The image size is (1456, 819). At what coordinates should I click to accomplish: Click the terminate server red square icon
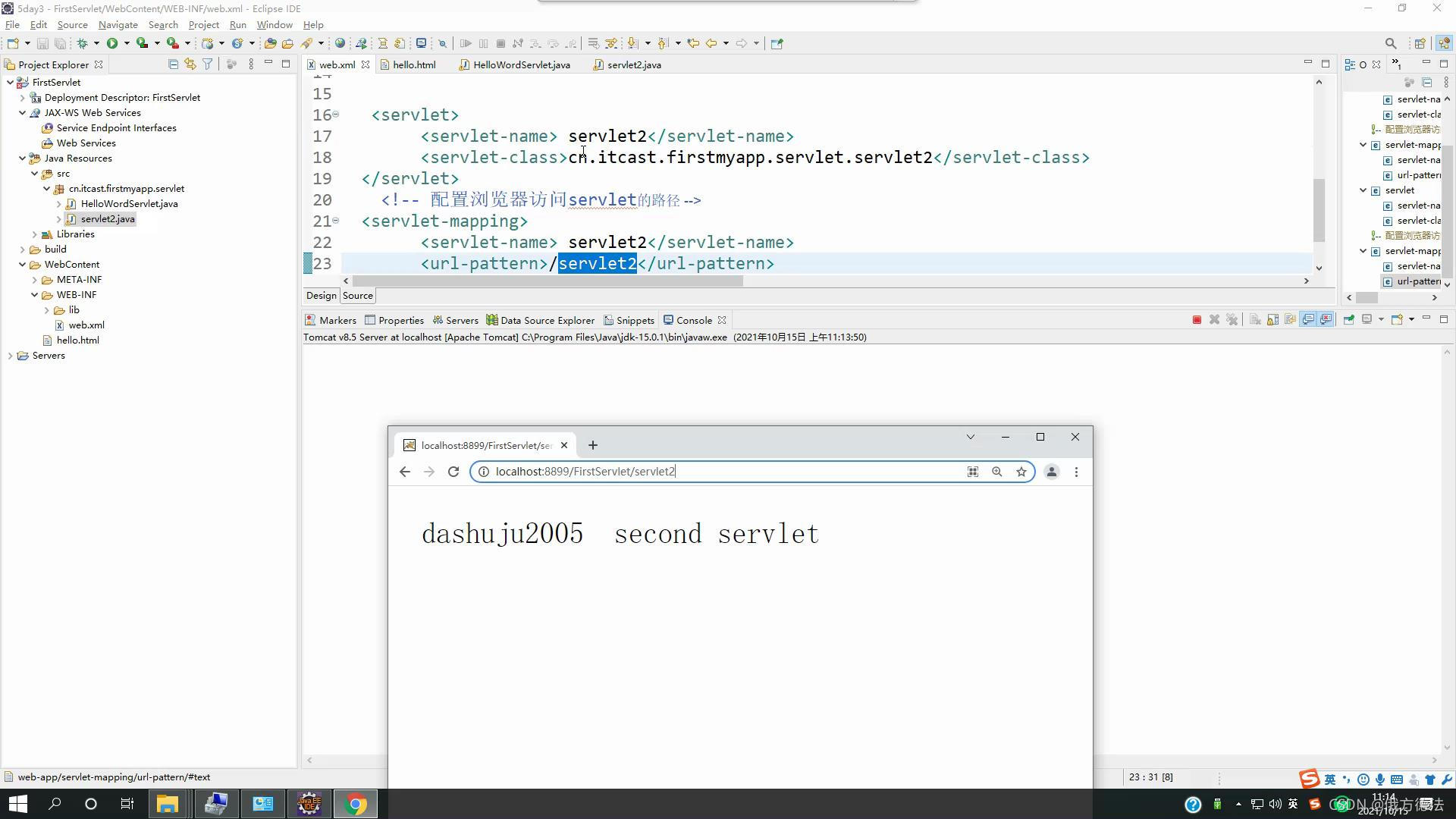[x=1196, y=320]
